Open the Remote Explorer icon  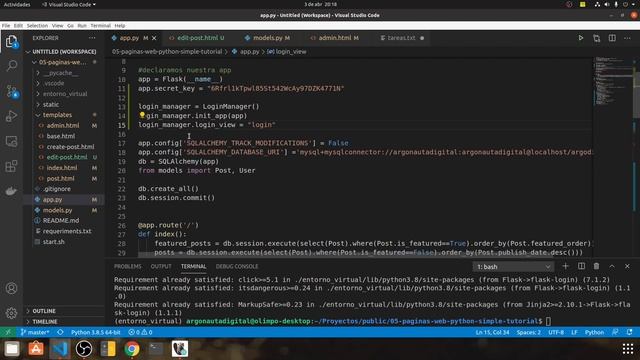click(11, 141)
